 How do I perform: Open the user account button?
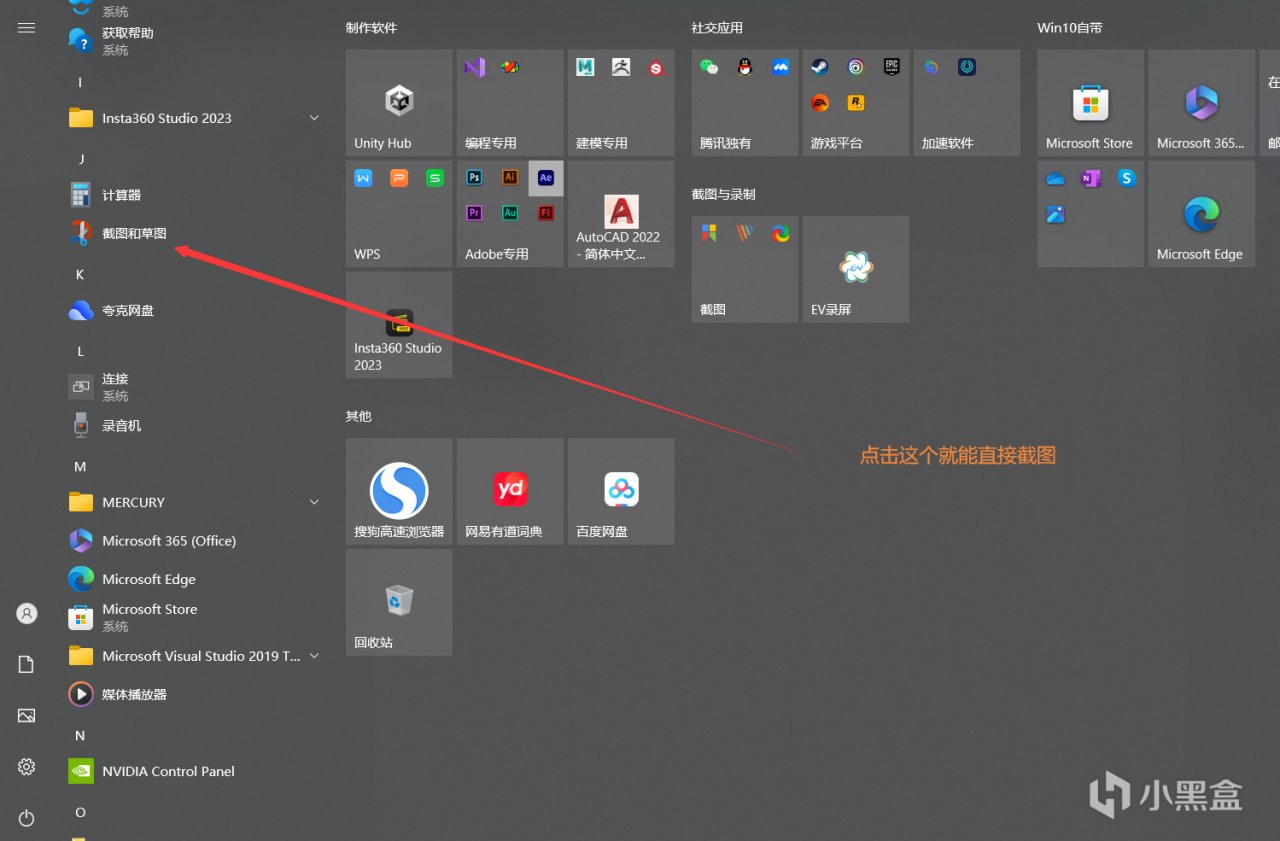pos(27,613)
